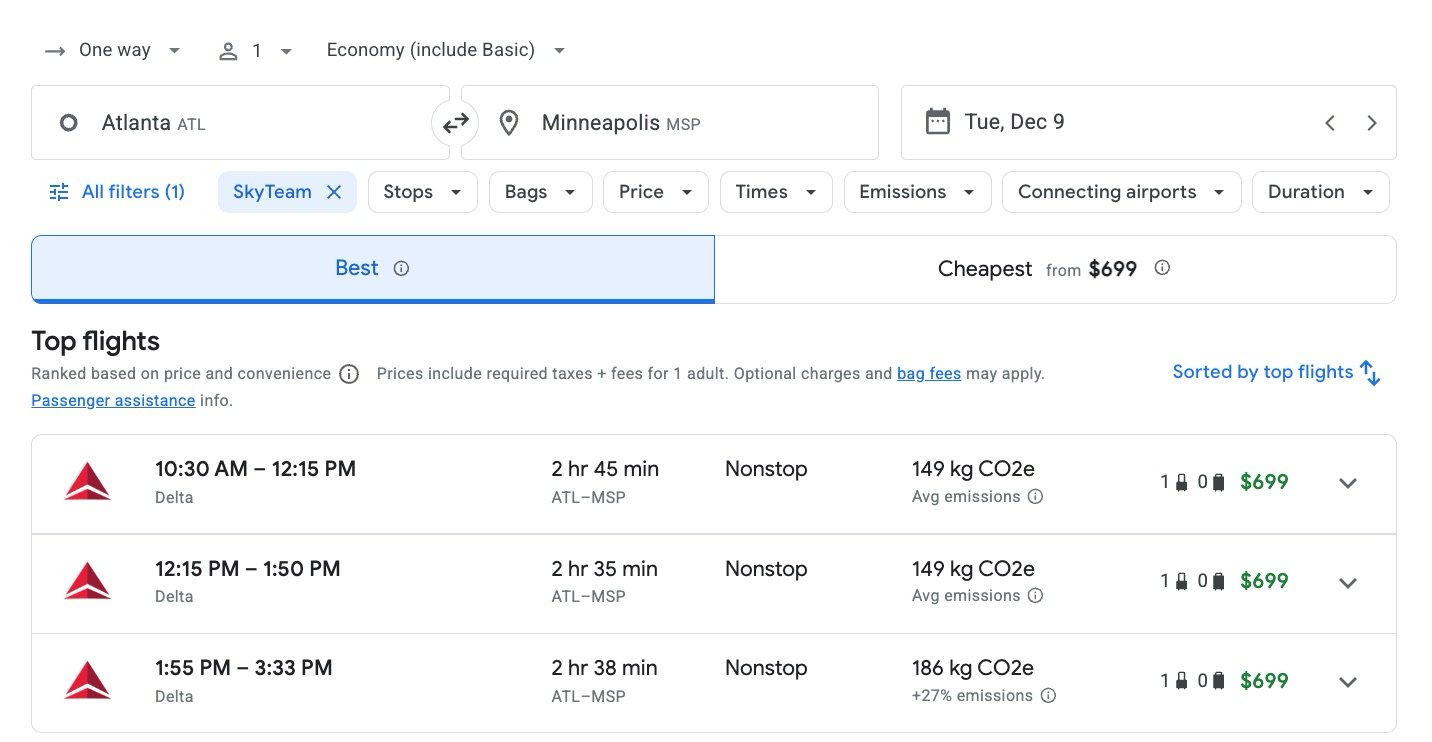Click info icon beside Cheapest price
Image resolution: width=1432 pixels, height=742 pixels.
[x=1162, y=268]
